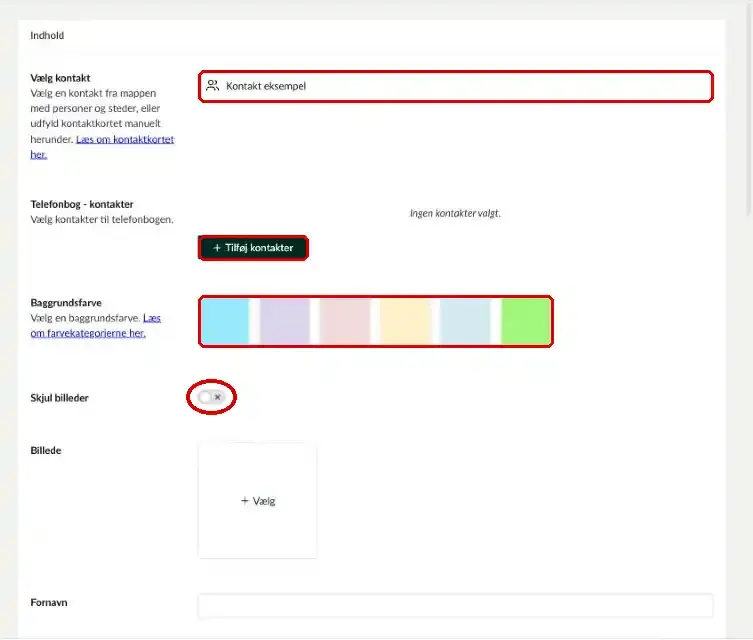Click the Indhold section heading
753x640 pixels.
coord(47,36)
